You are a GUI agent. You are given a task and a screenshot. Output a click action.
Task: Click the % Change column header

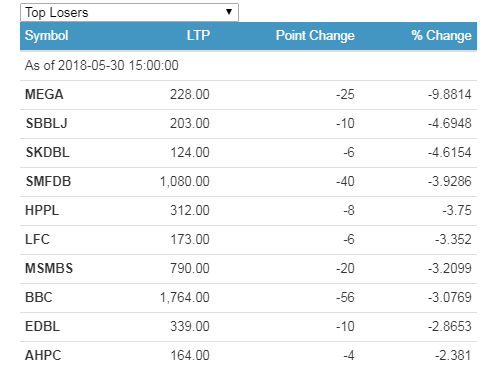click(441, 35)
